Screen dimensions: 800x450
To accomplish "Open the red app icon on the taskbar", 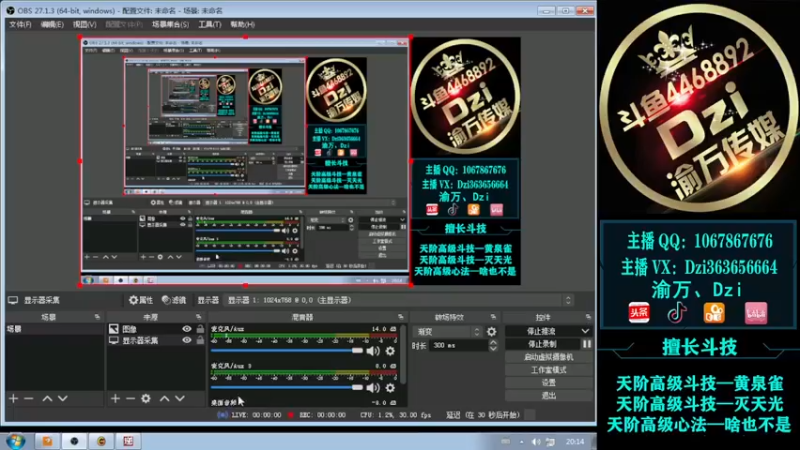I will [x=128, y=441].
